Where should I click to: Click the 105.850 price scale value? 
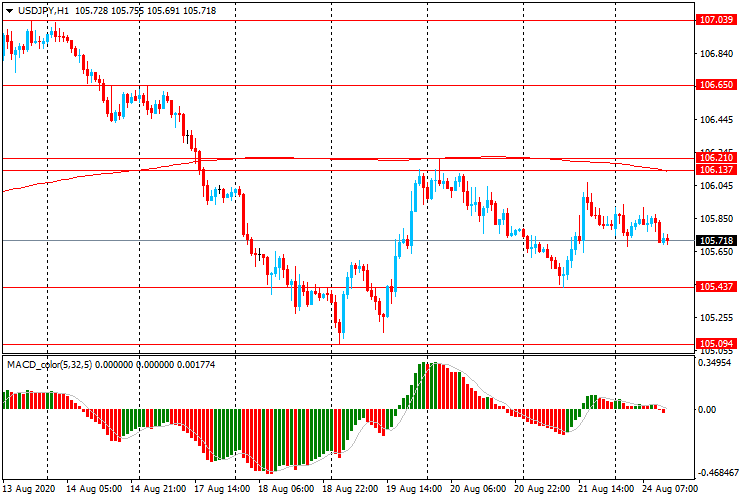point(716,219)
